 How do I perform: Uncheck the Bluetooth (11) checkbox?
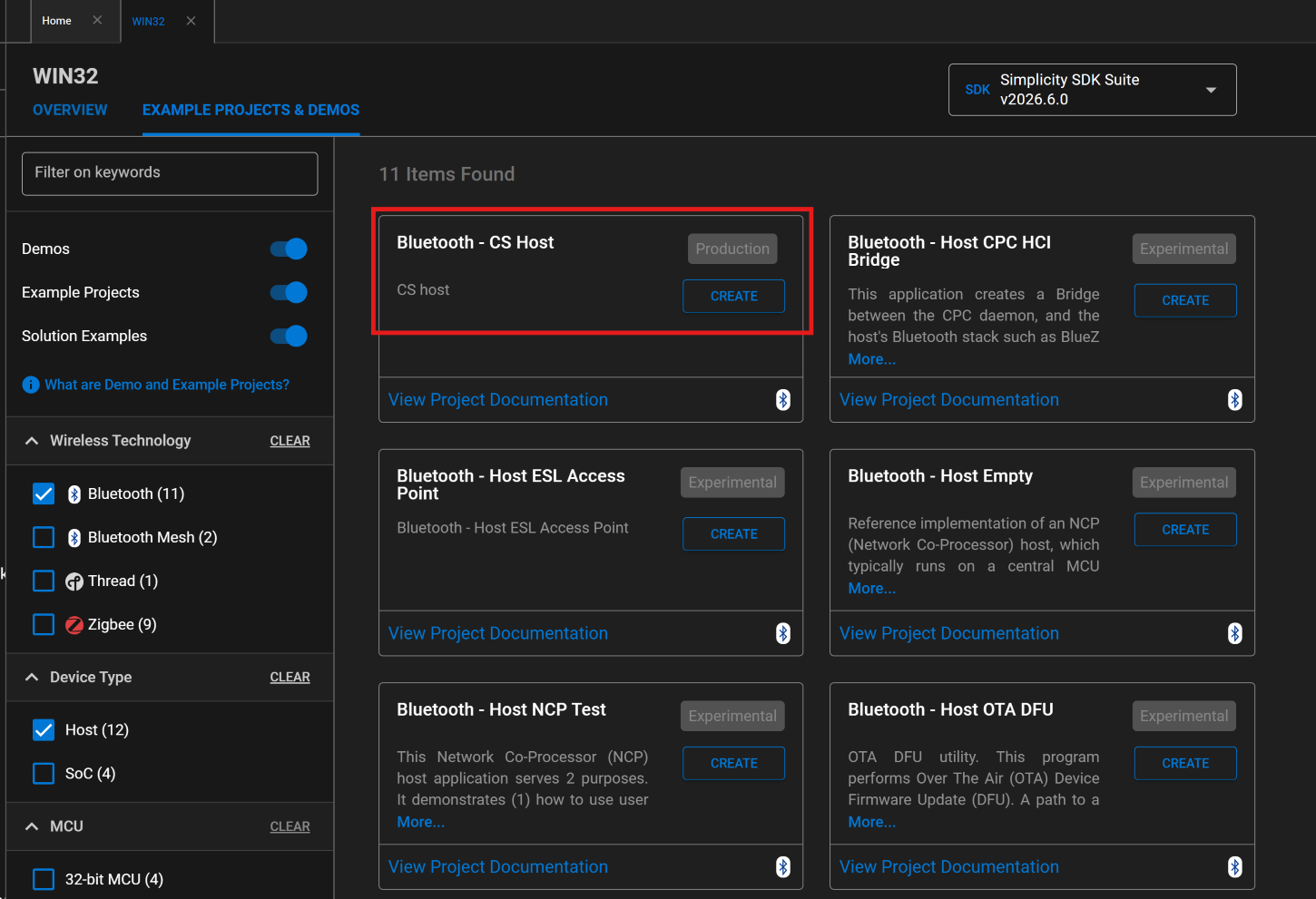(44, 493)
